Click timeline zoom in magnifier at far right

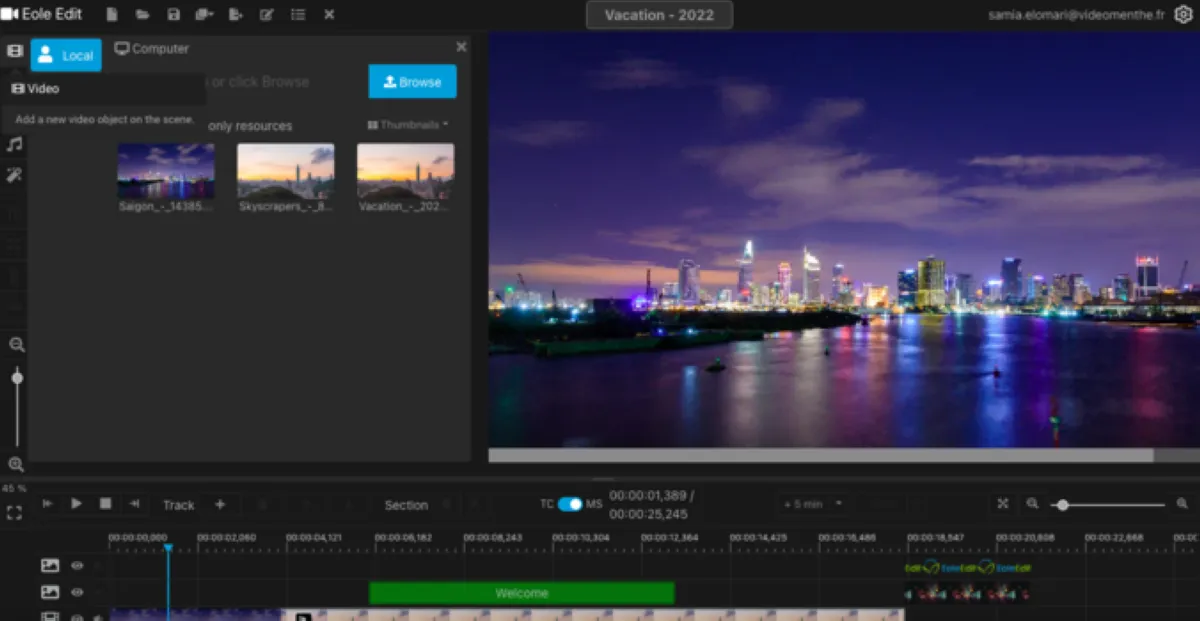(1184, 504)
